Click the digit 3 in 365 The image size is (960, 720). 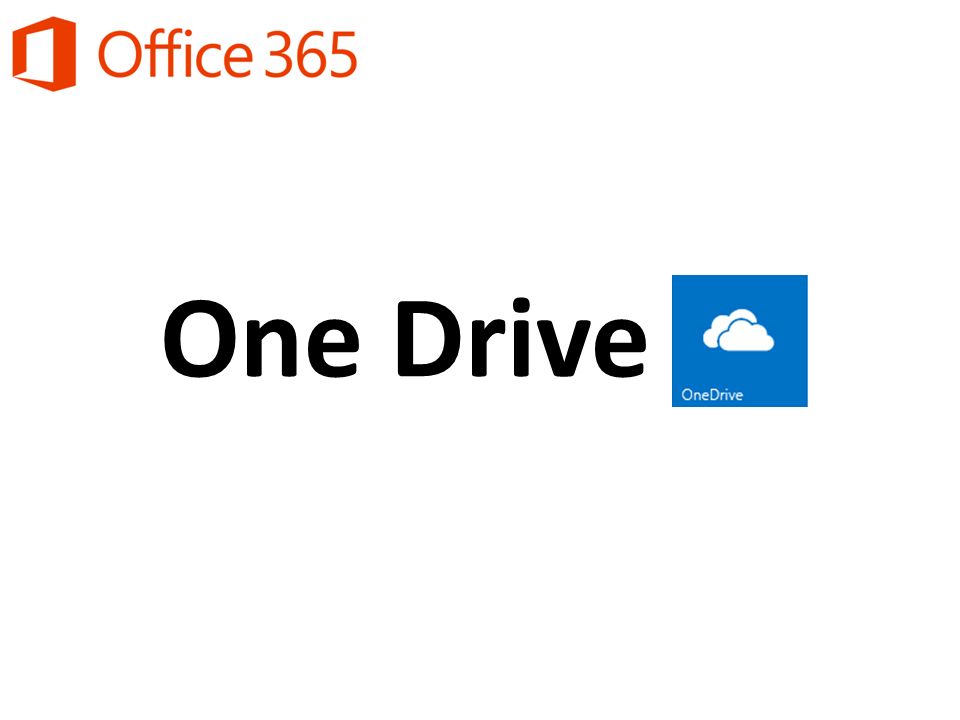click(x=279, y=55)
